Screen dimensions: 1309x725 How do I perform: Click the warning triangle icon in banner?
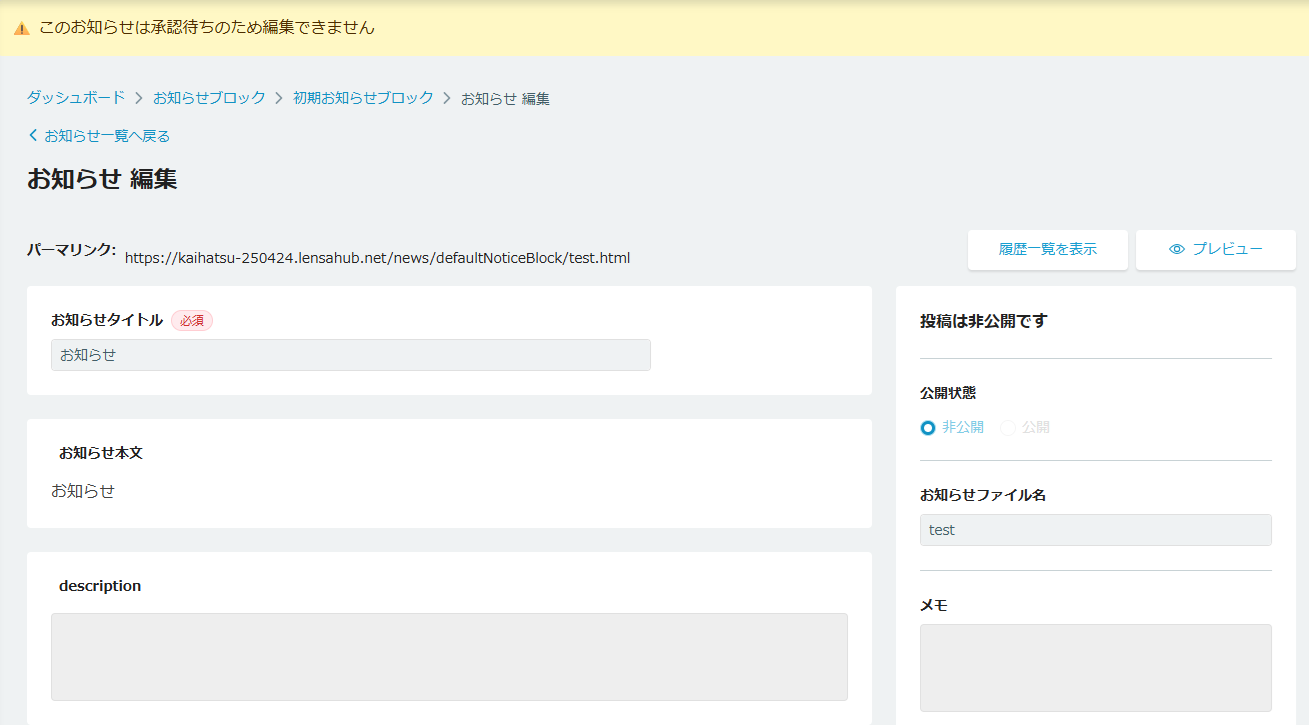[x=21, y=29]
